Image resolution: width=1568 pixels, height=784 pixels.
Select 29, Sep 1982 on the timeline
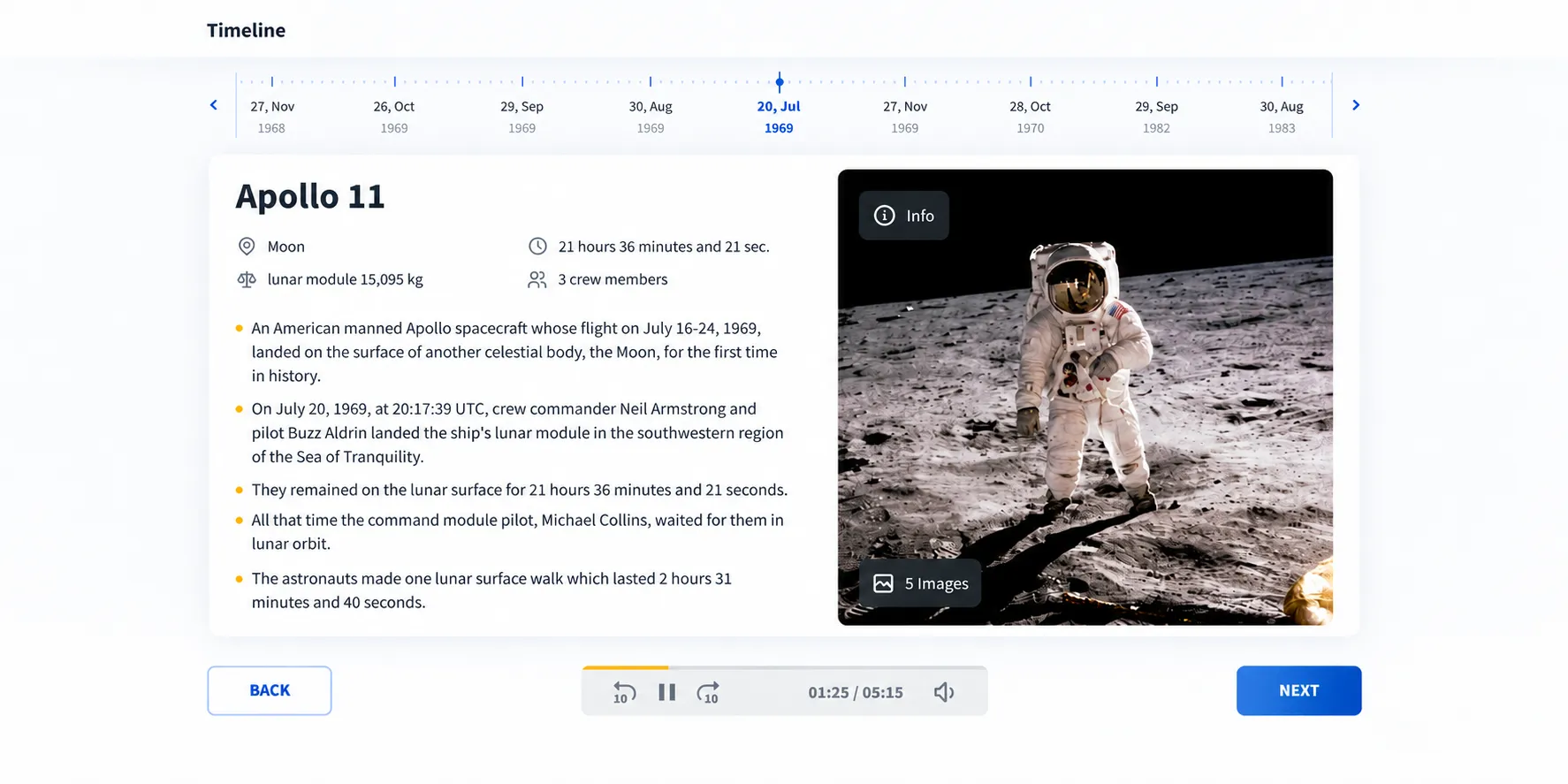point(1156,117)
